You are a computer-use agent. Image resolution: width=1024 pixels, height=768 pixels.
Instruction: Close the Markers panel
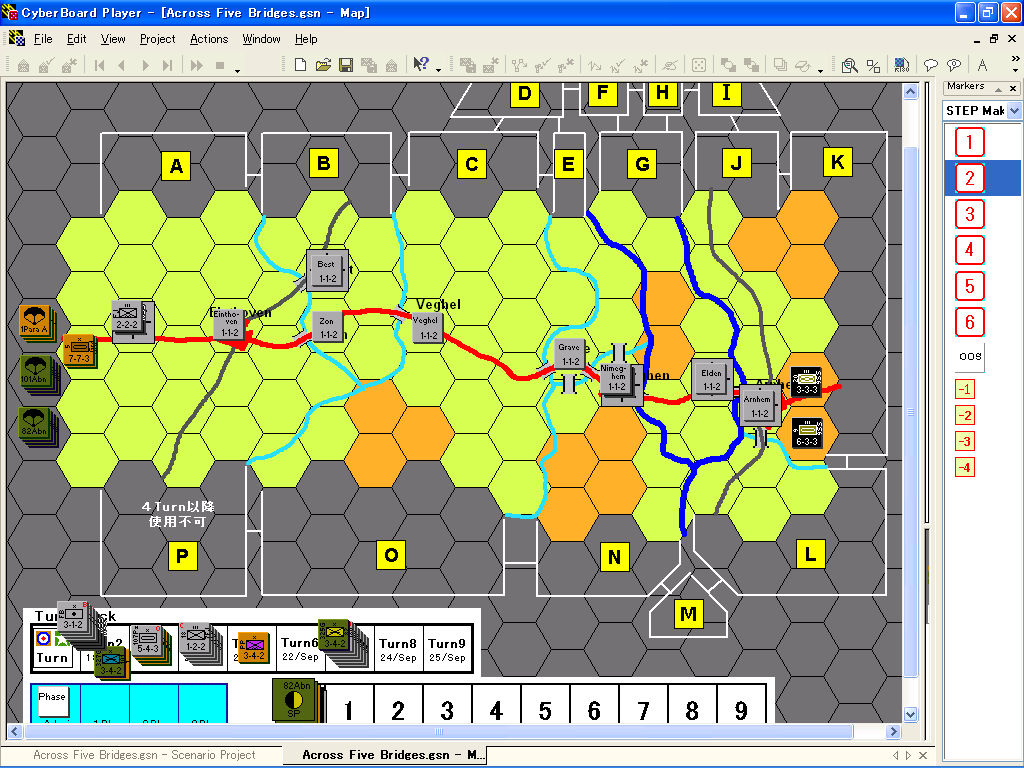click(x=1013, y=88)
